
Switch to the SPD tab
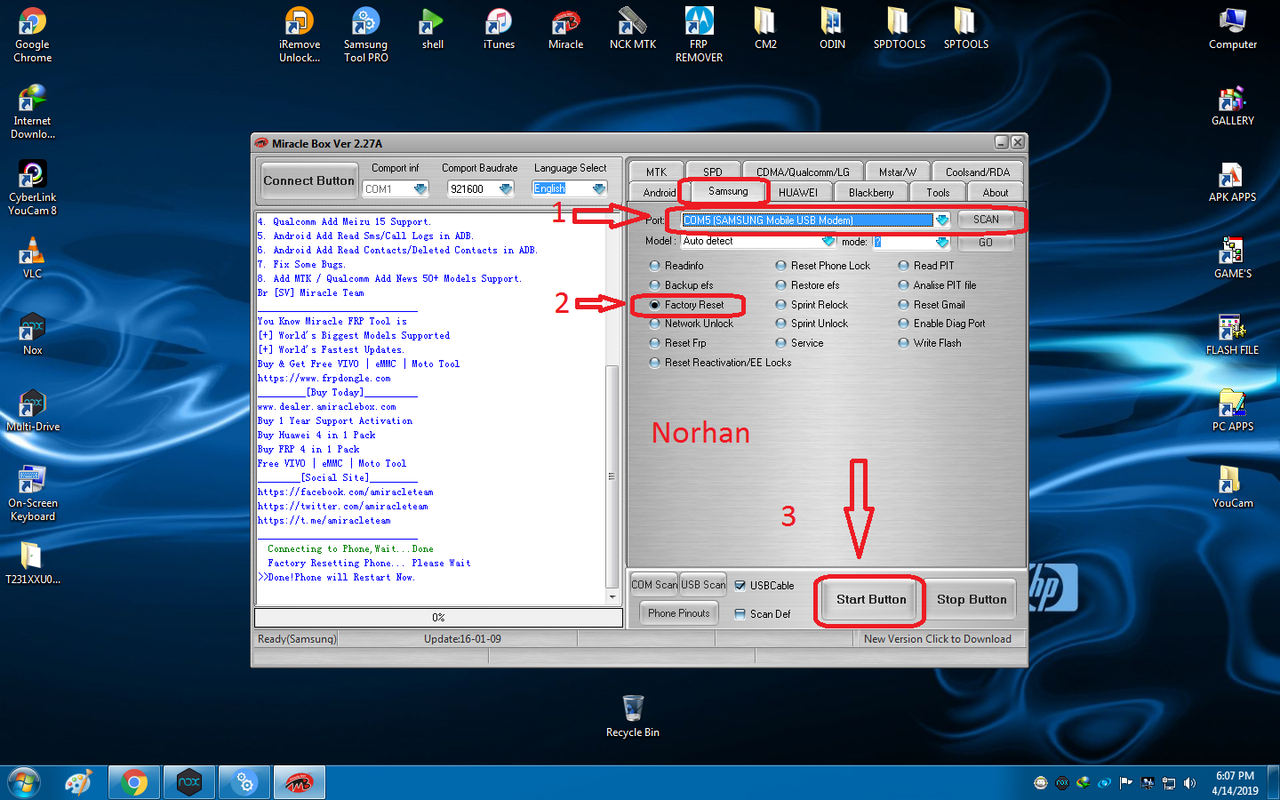712,172
